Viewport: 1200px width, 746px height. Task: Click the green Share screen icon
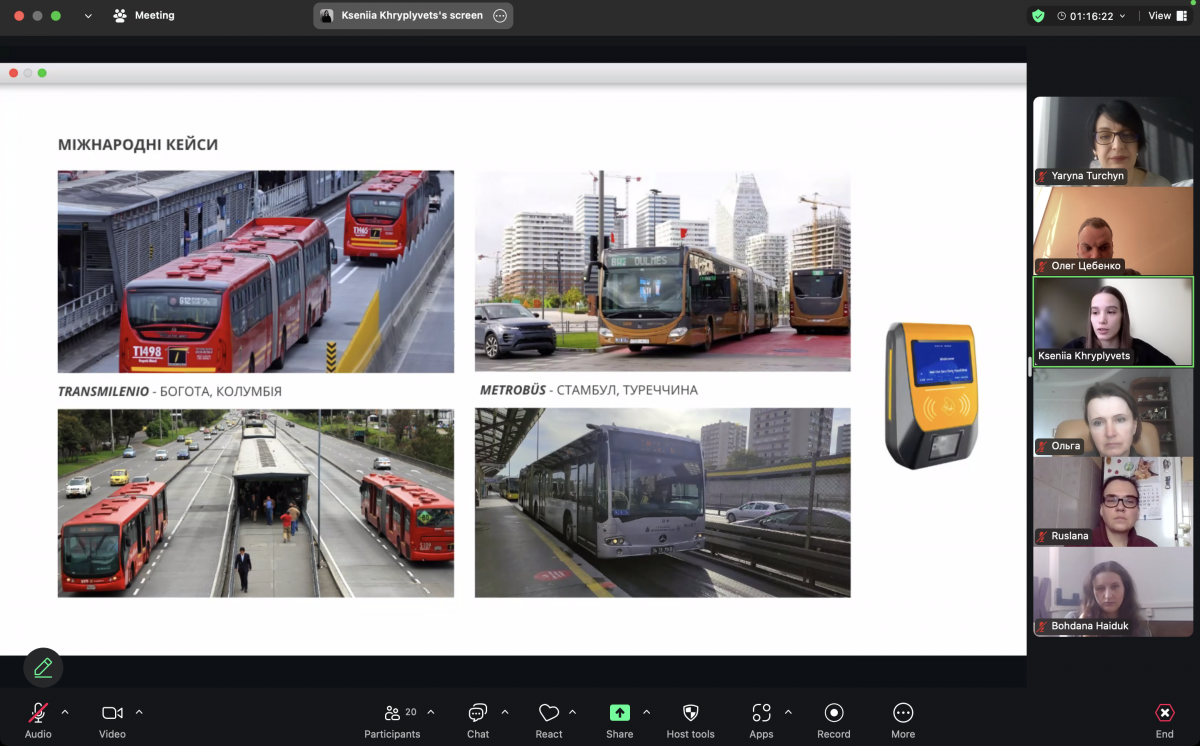620,713
